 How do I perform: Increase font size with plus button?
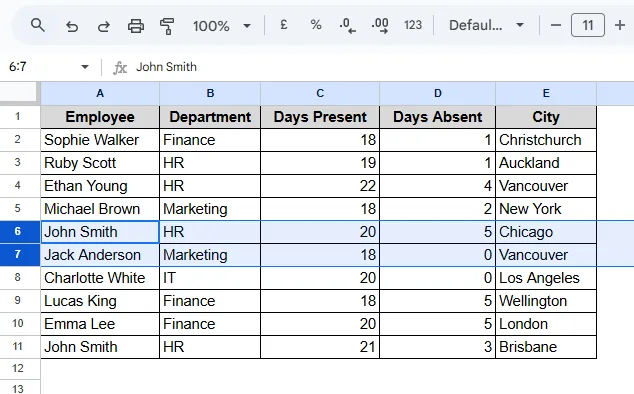(x=619, y=25)
